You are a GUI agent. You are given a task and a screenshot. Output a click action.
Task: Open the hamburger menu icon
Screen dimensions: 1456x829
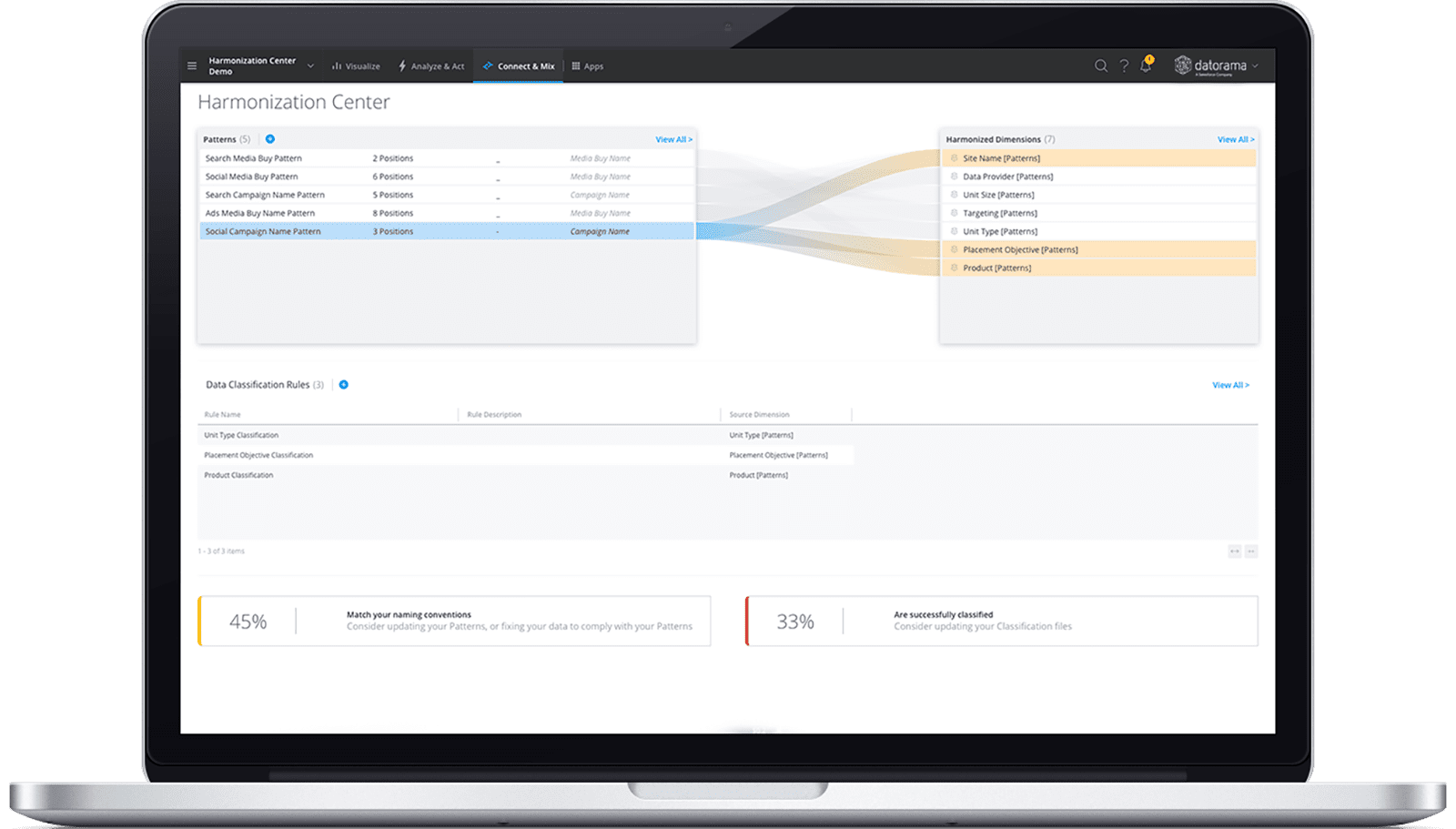pos(192,66)
